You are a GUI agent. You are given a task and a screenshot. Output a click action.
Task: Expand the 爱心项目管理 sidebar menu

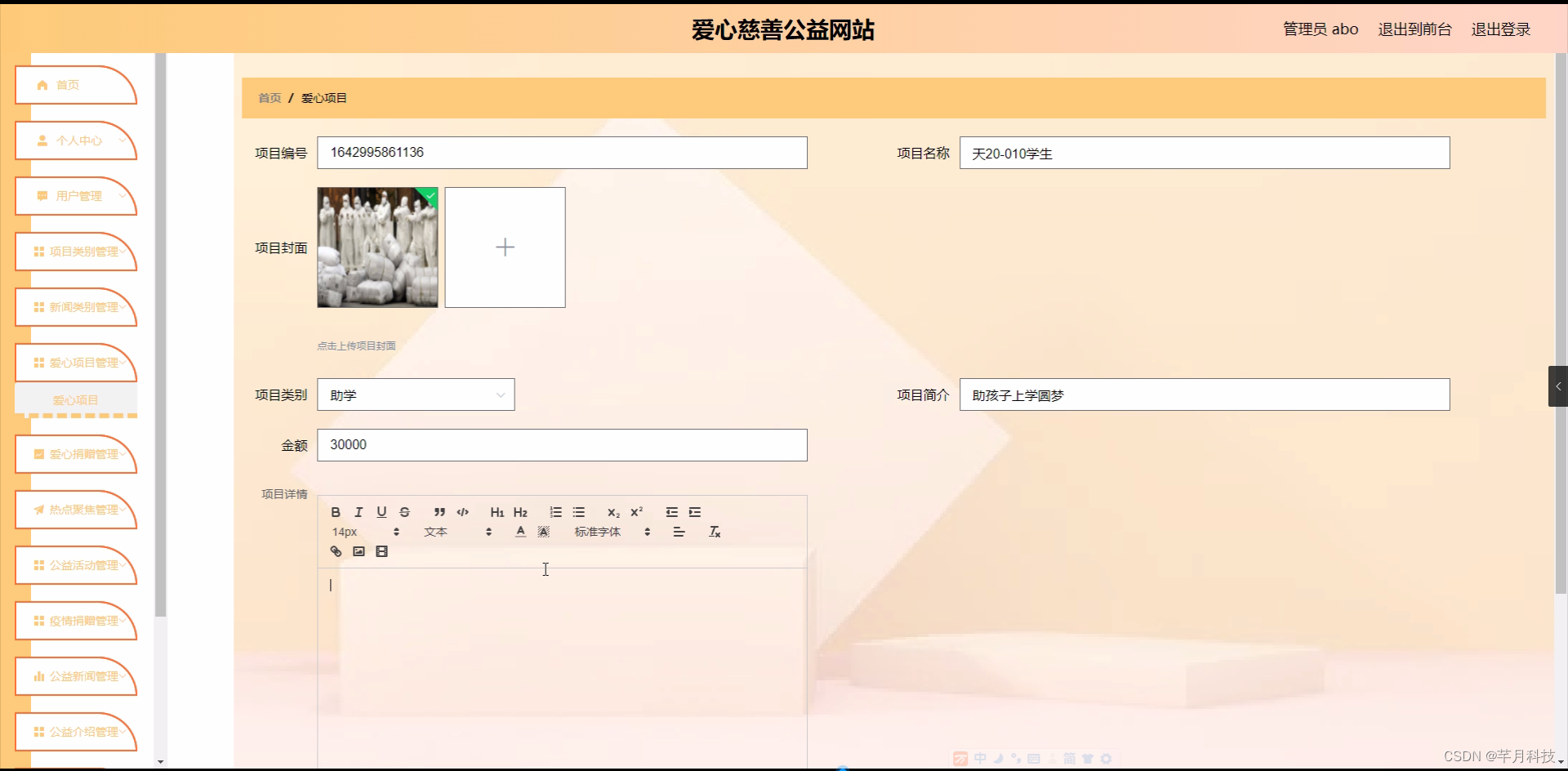(x=76, y=363)
